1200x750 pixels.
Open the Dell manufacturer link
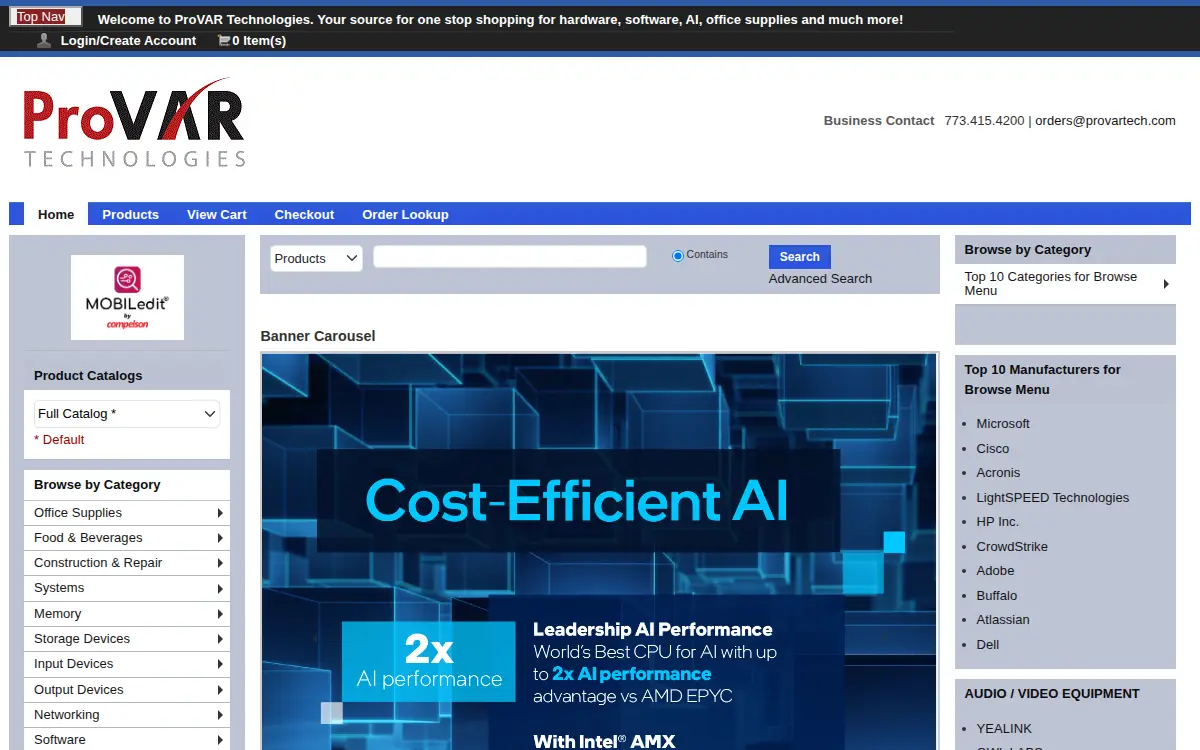click(x=988, y=645)
